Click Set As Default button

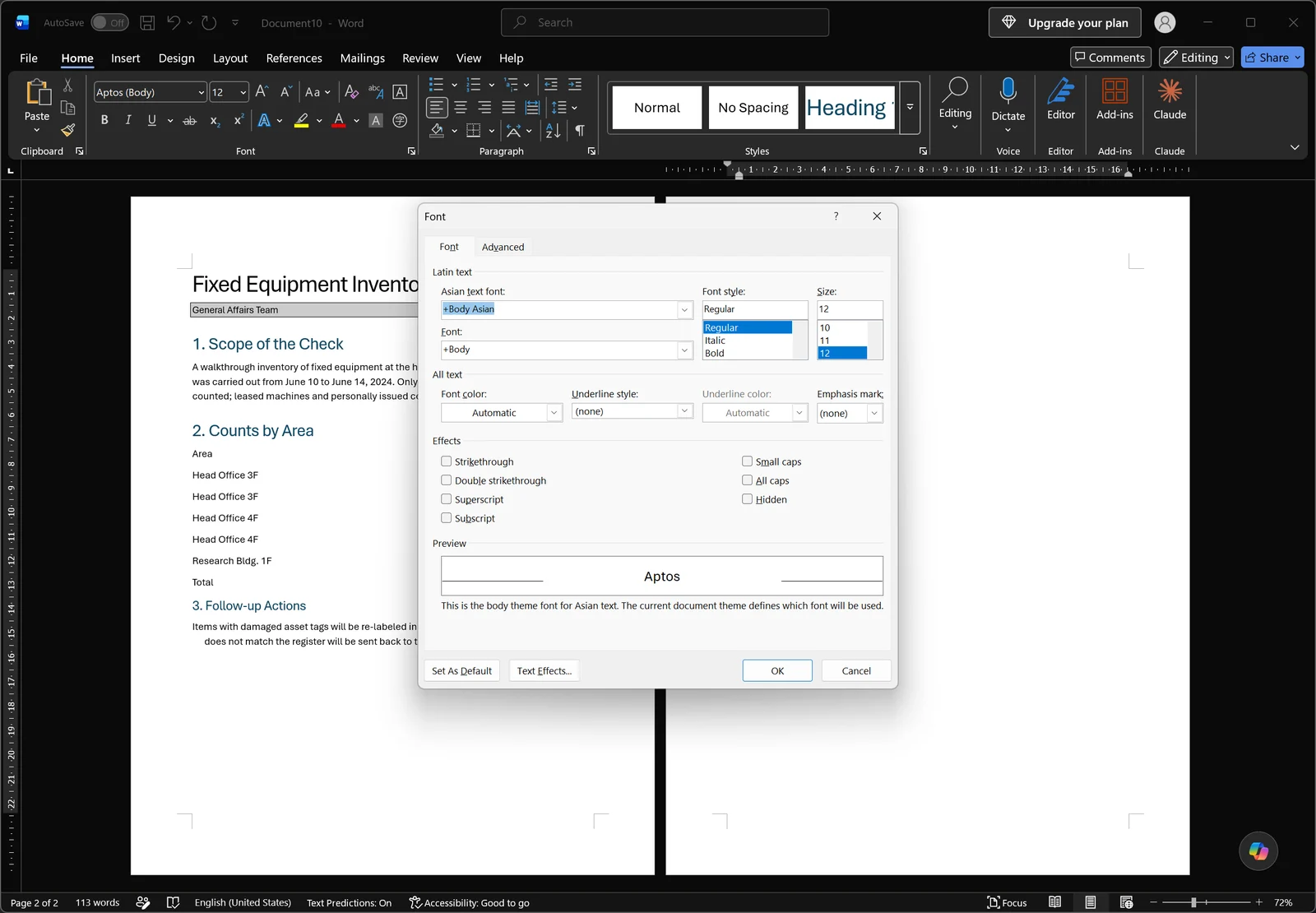tap(461, 671)
